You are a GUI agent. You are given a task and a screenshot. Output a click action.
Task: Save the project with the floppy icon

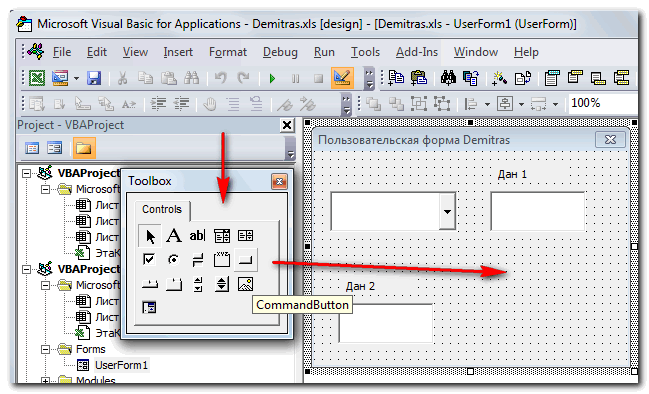[94, 78]
